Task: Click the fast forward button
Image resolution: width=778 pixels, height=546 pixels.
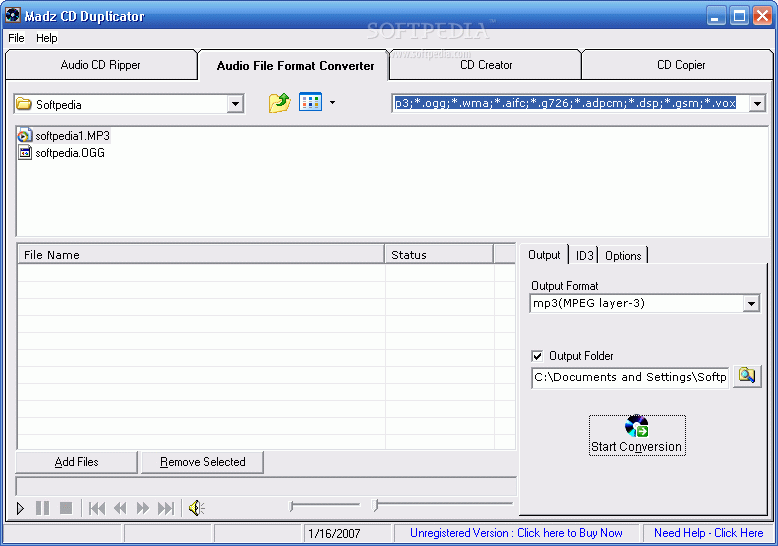Action: (143, 508)
